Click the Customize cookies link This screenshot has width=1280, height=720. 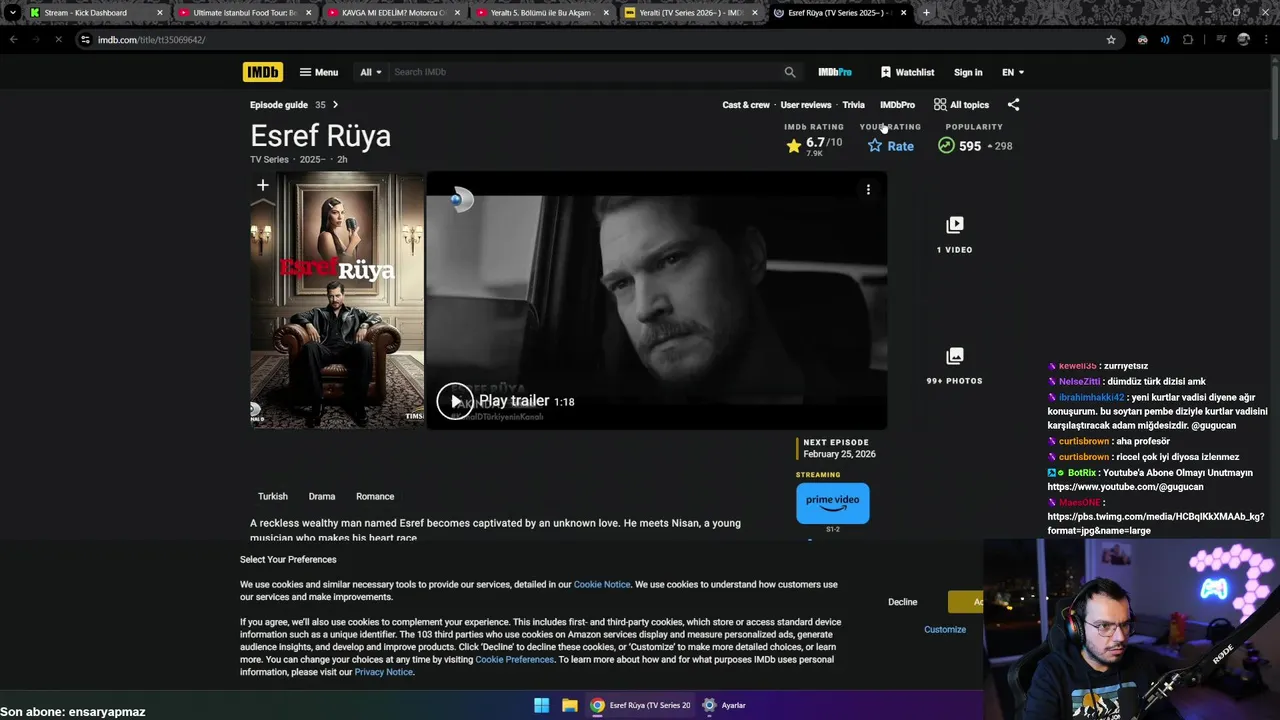(945, 629)
